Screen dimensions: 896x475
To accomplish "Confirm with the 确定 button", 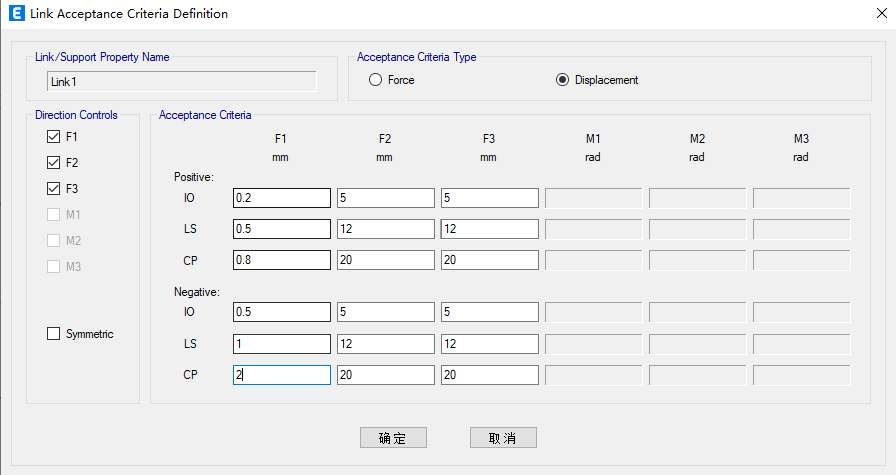I will pyautogui.click(x=393, y=438).
